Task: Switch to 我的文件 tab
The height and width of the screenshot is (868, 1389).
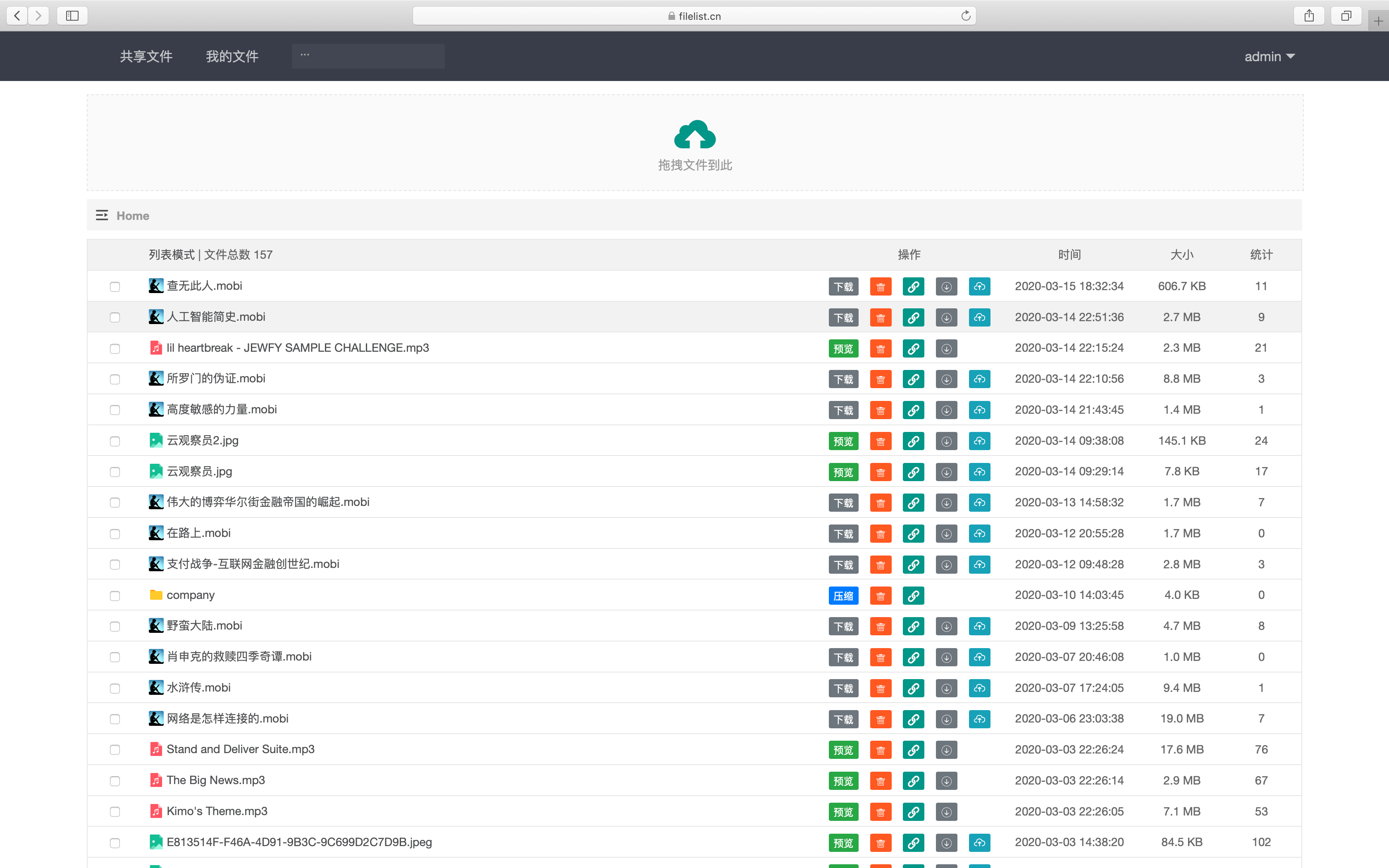Action: click(x=232, y=56)
